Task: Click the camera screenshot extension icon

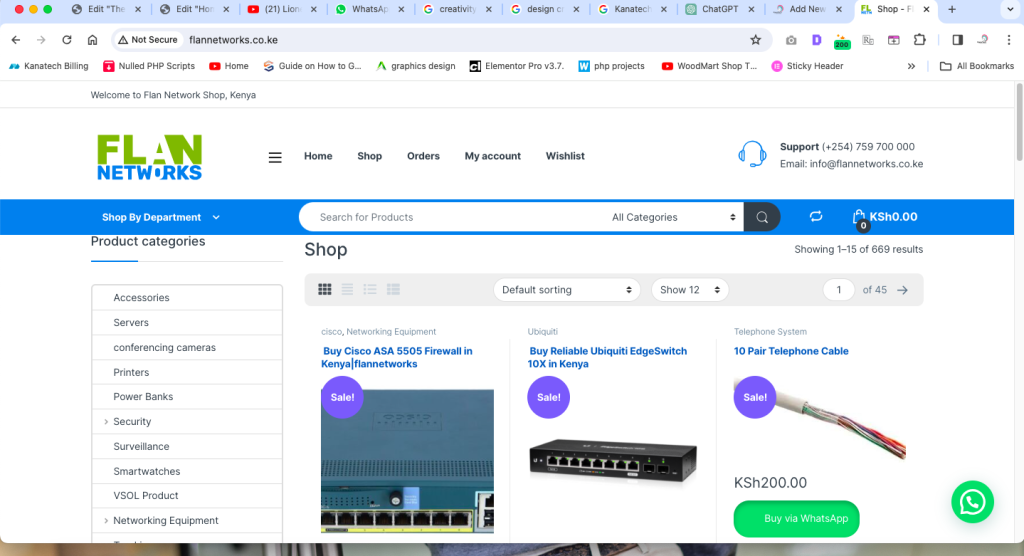Action: click(x=791, y=40)
